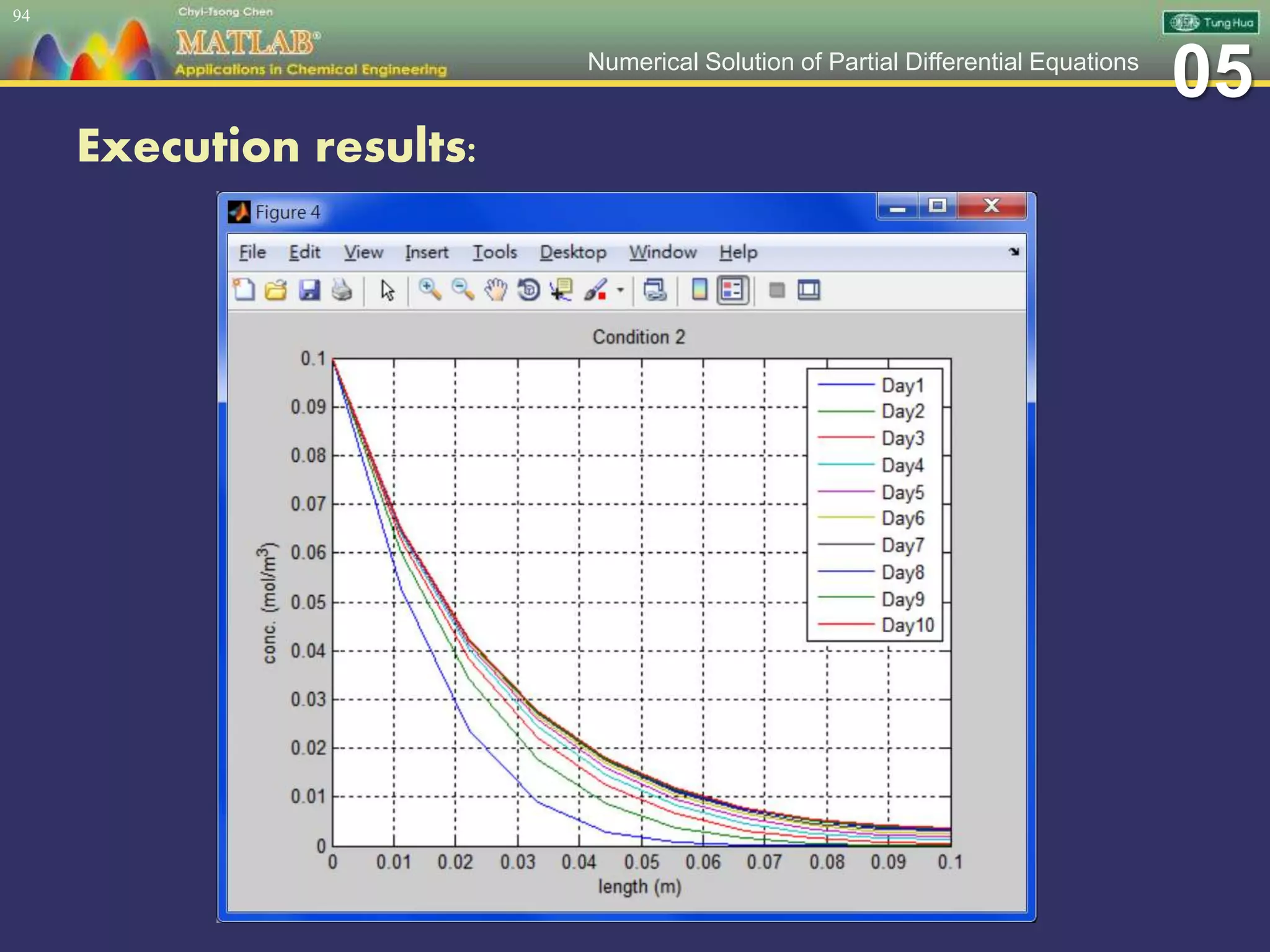The image size is (1270, 952).
Task: Print the figure using the printer icon
Action: point(342,289)
